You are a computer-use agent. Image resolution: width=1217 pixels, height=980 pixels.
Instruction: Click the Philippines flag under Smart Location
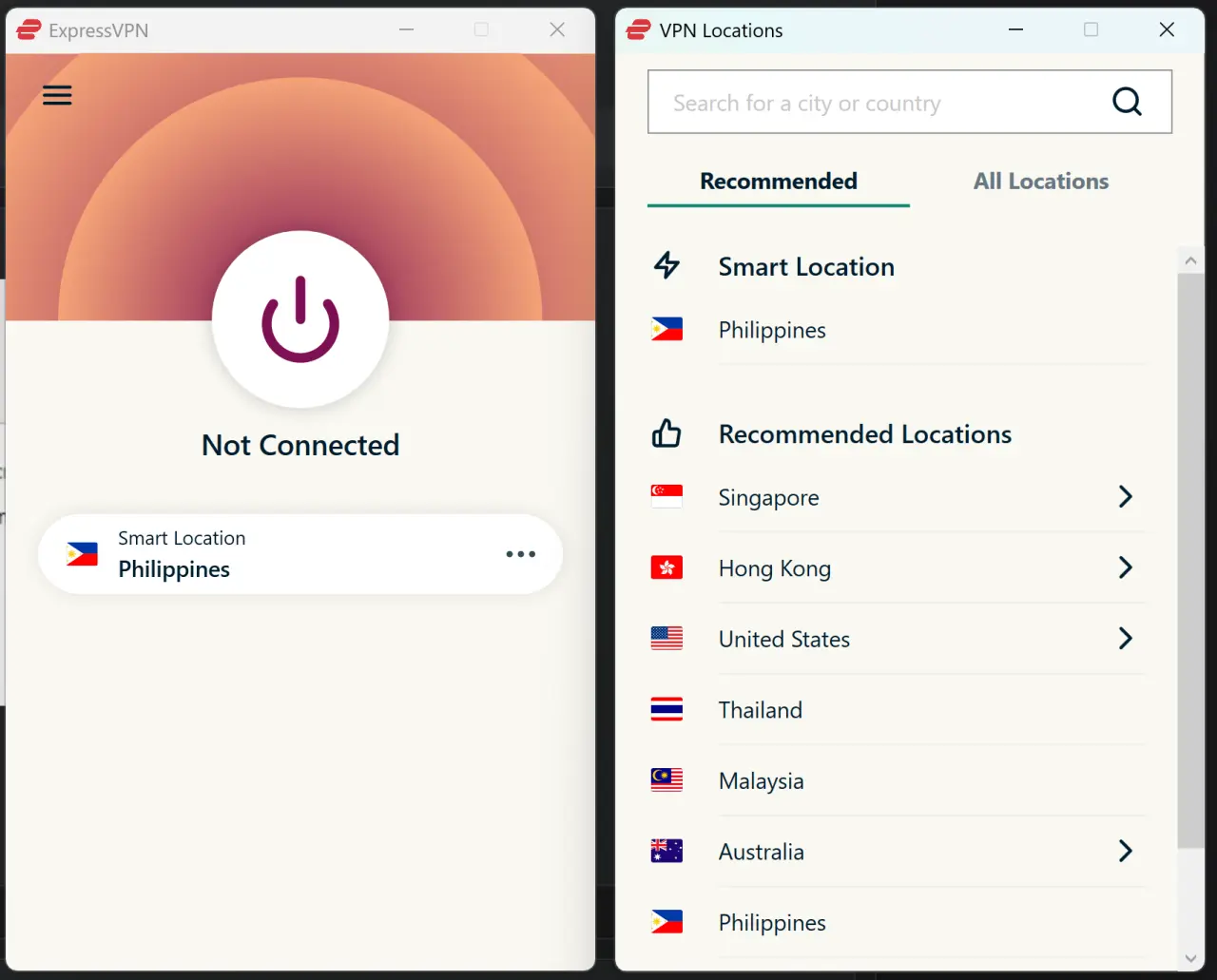pos(666,329)
